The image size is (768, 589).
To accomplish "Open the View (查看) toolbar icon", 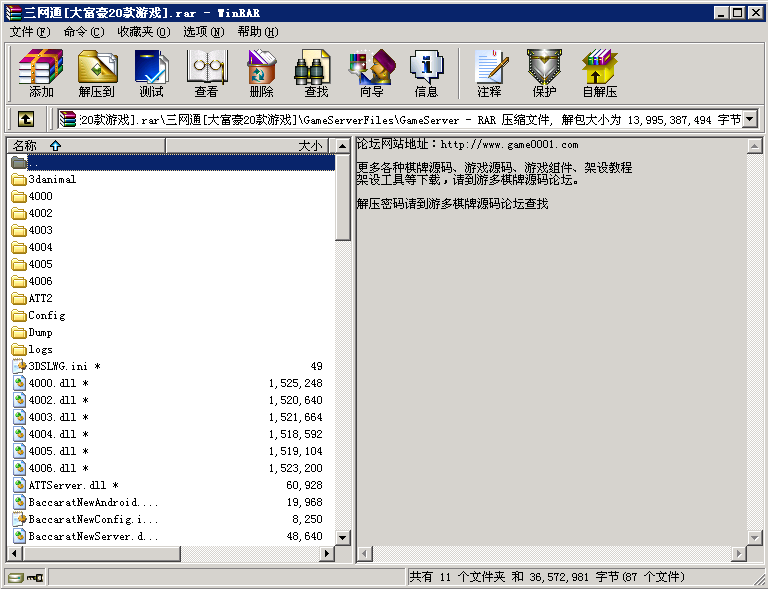I will 206,73.
